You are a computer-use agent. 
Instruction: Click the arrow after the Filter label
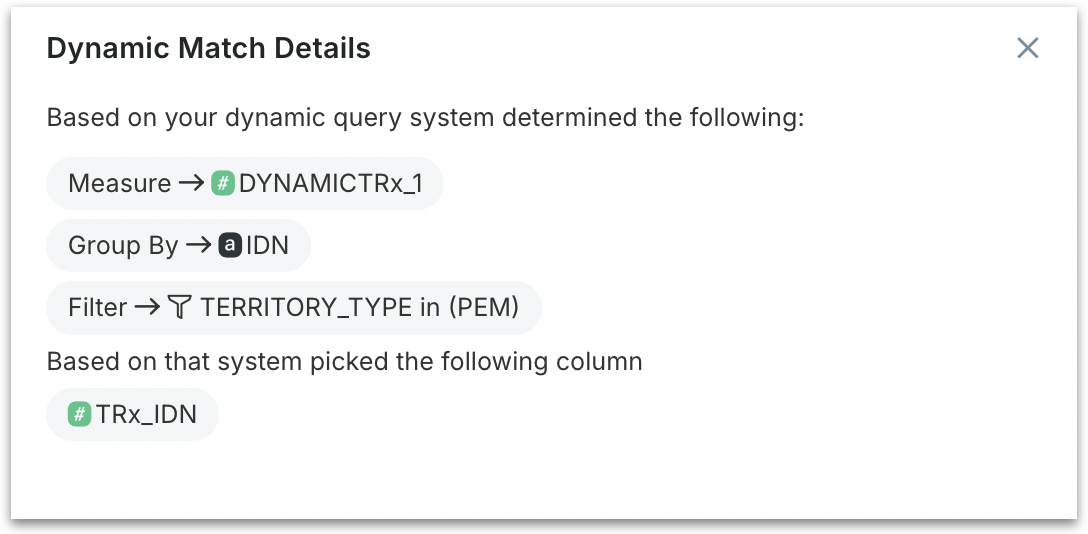coord(147,307)
